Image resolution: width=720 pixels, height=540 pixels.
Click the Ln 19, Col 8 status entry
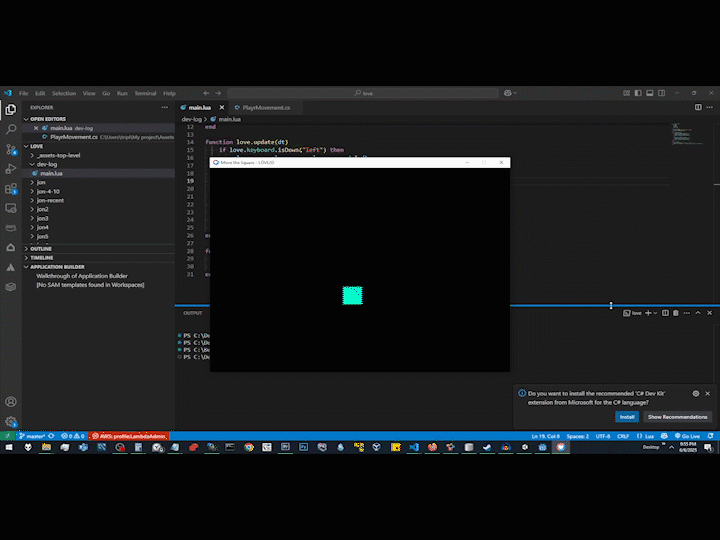546,436
